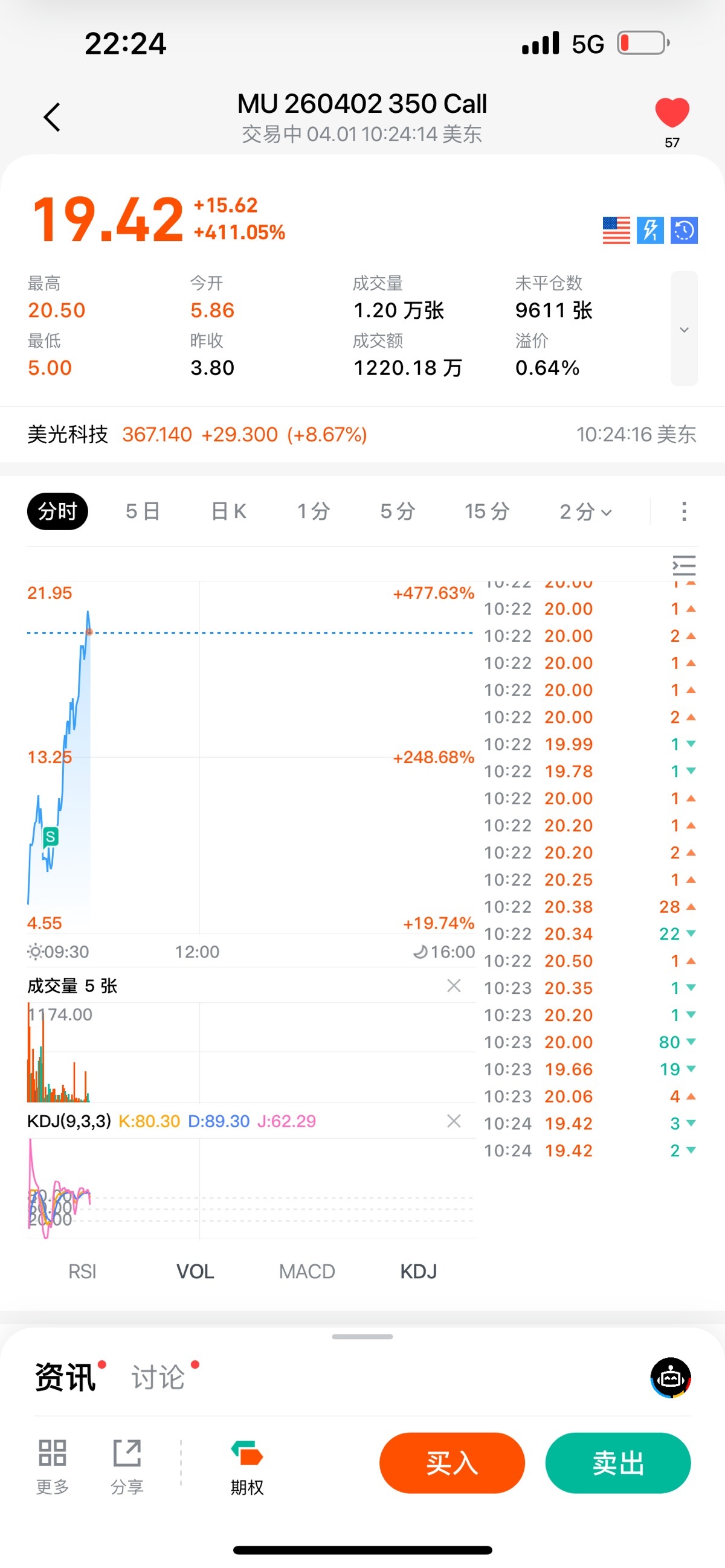Open the 2分 interval dropdown
725x1568 pixels.
click(x=585, y=511)
